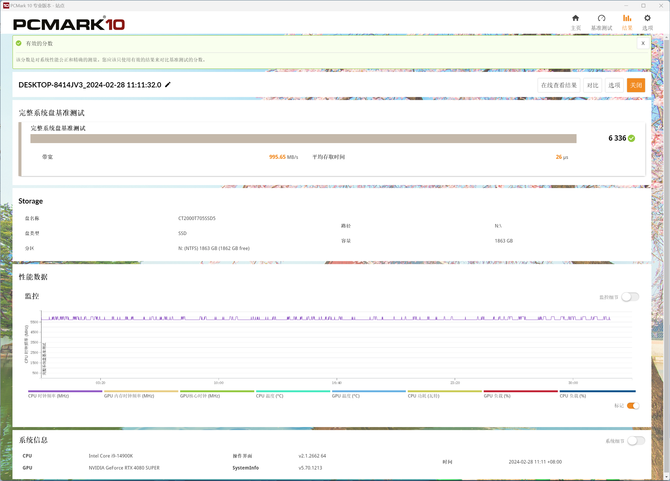Click the 系统信息 section heading
Viewport: 670px width, 481px height.
(x=33, y=440)
